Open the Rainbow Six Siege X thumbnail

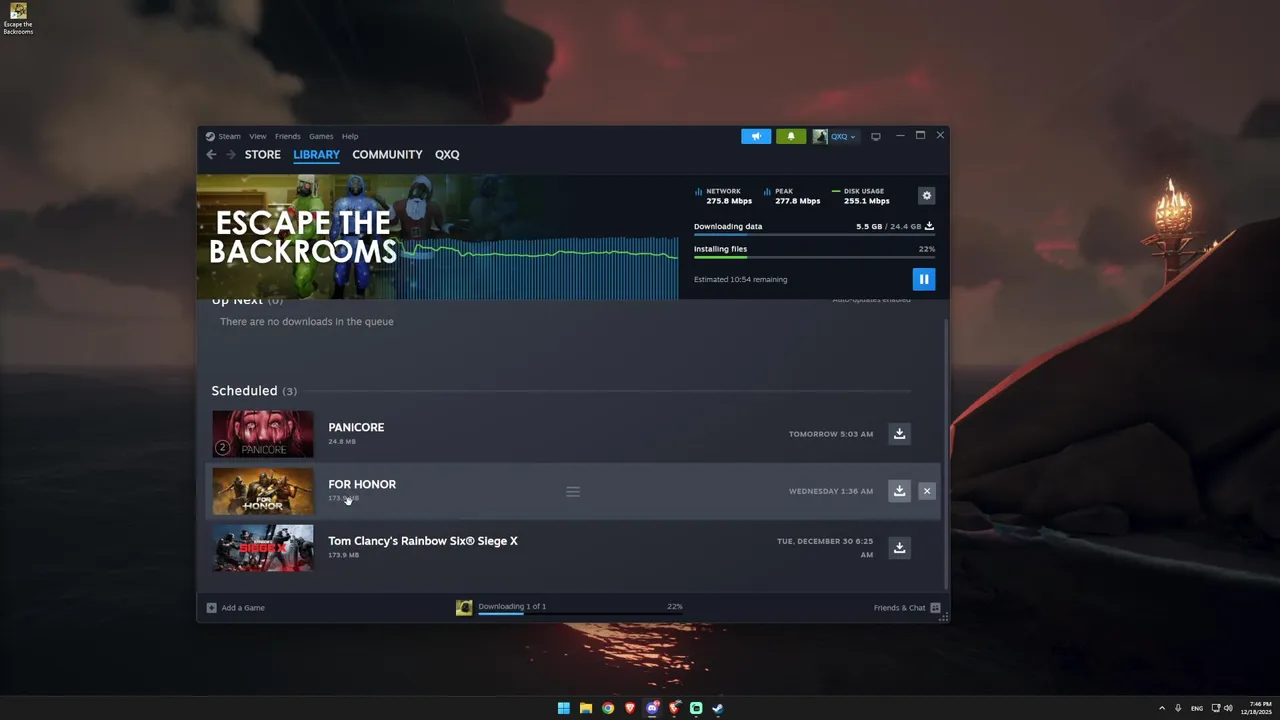tap(262, 548)
